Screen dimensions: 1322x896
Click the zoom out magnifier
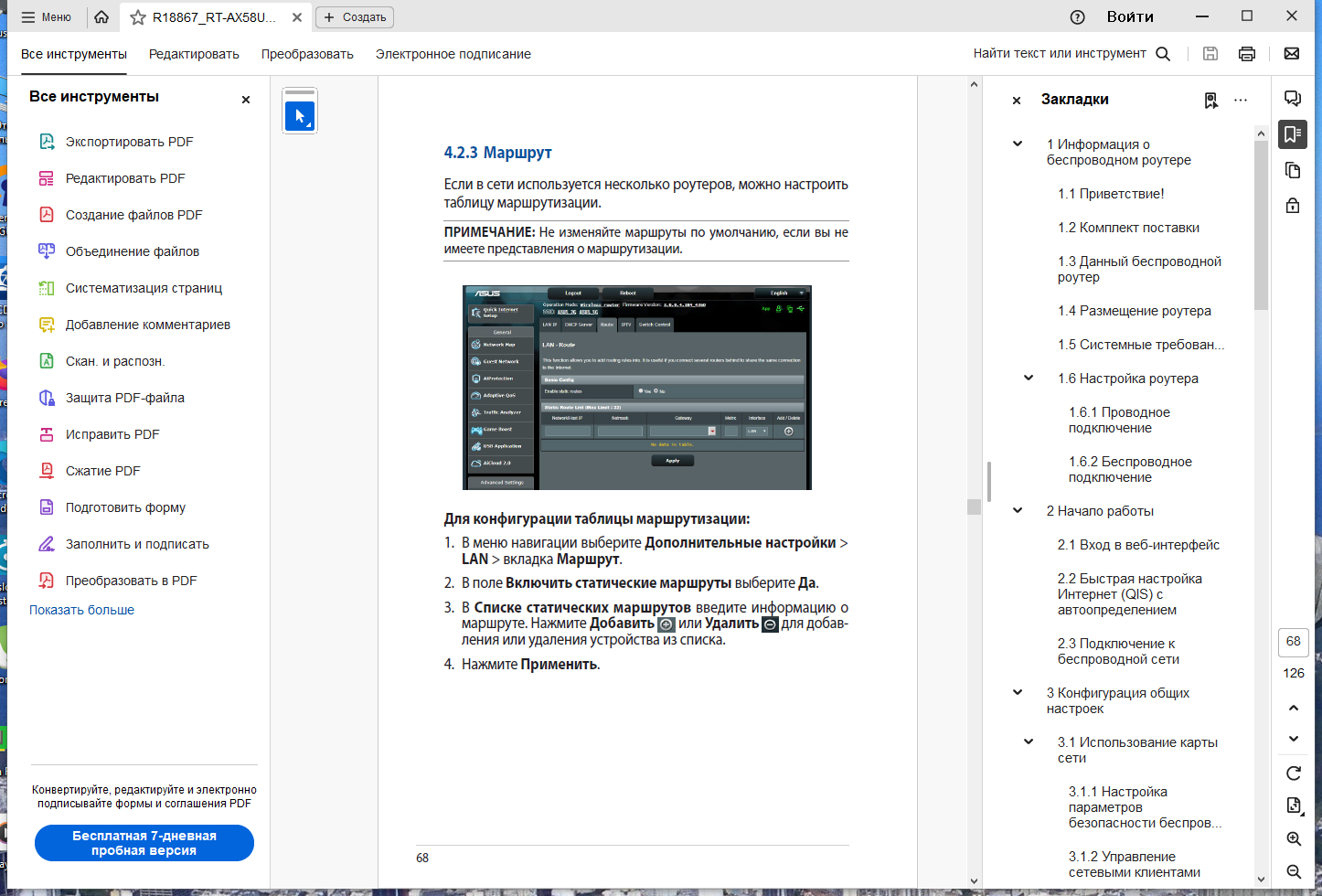pos(1294,872)
